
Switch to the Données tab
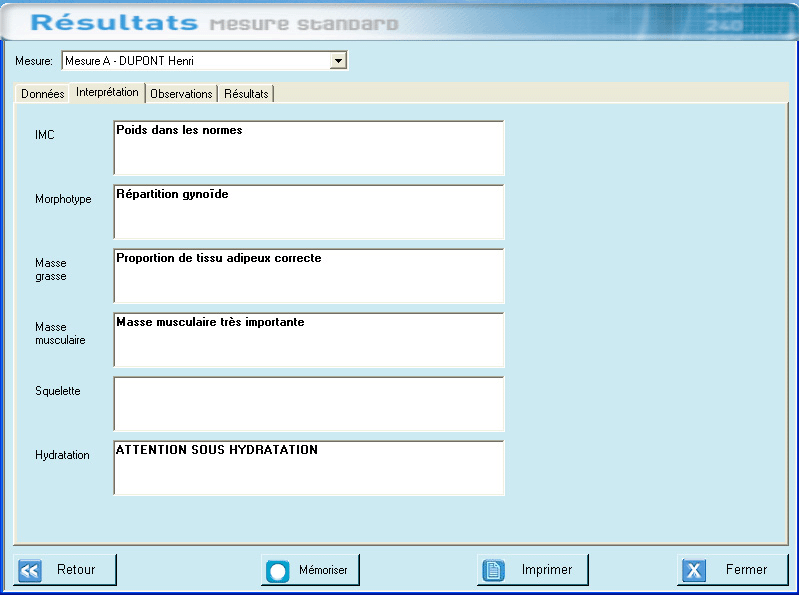42,94
